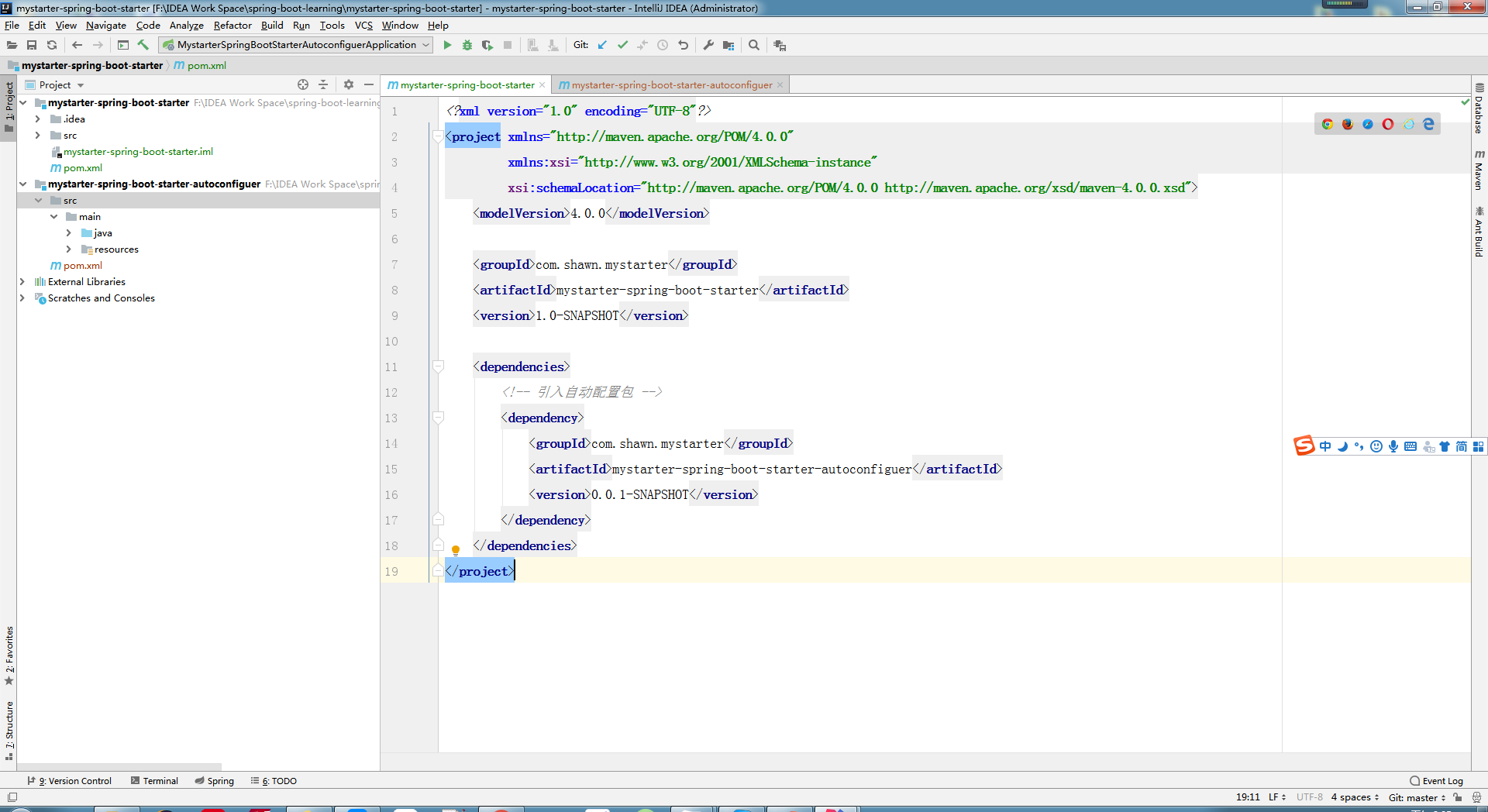The height and width of the screenshot is (812, 1488).
Task: Click the Synchronize refresh toolbar icon
Action: click(x=52, y=45)
